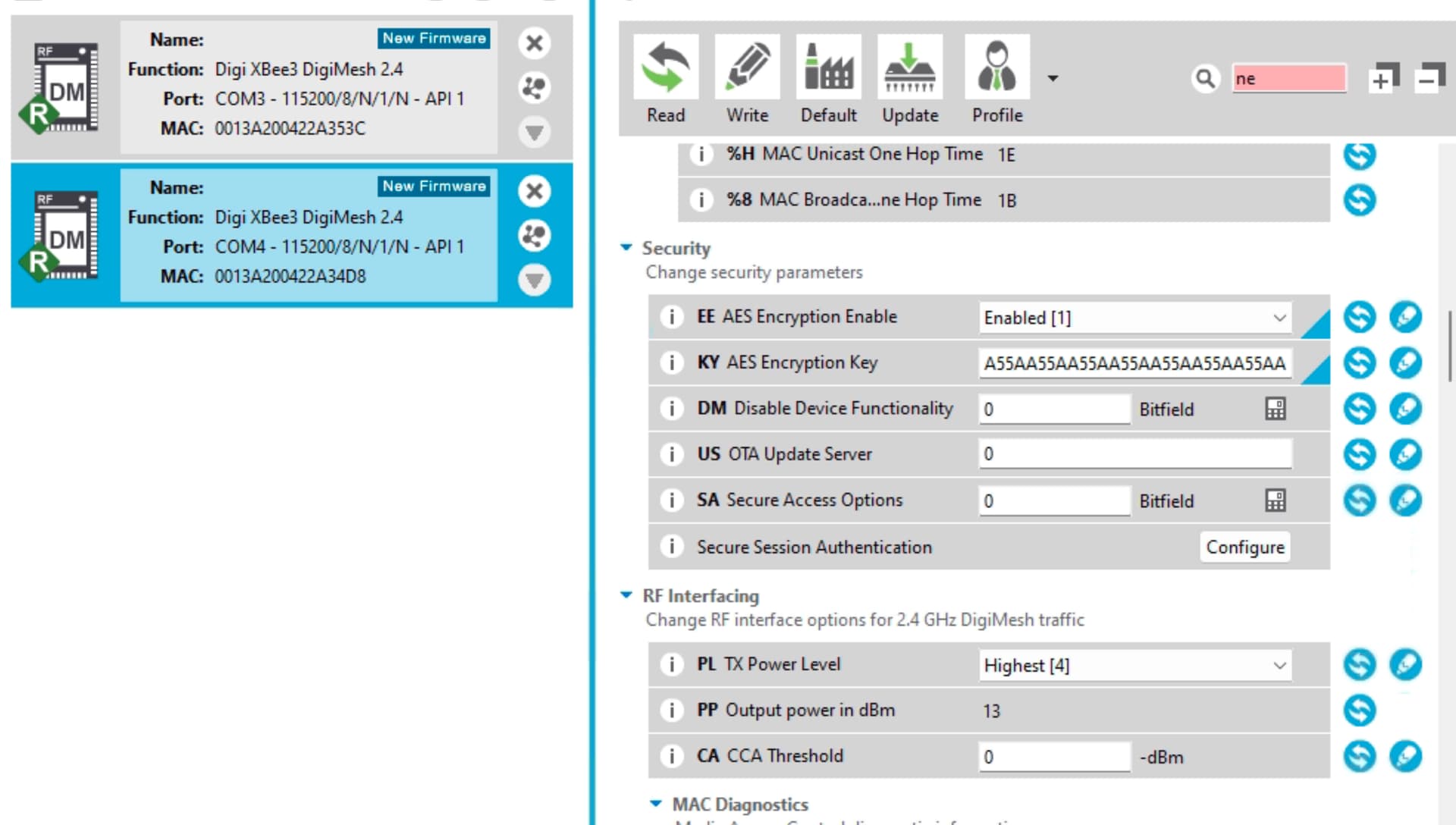This screenshot has width=1456, height=825.
Task: Collapse the Security section
Action: [x=626, y=248]
